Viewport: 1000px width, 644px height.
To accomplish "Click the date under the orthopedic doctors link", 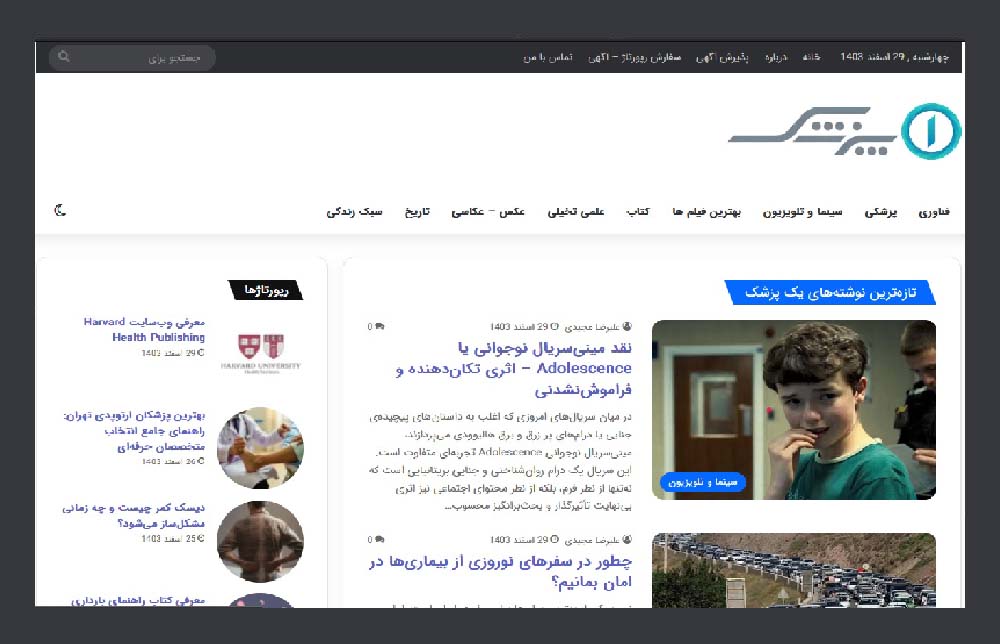I will (x=173, y=461).
